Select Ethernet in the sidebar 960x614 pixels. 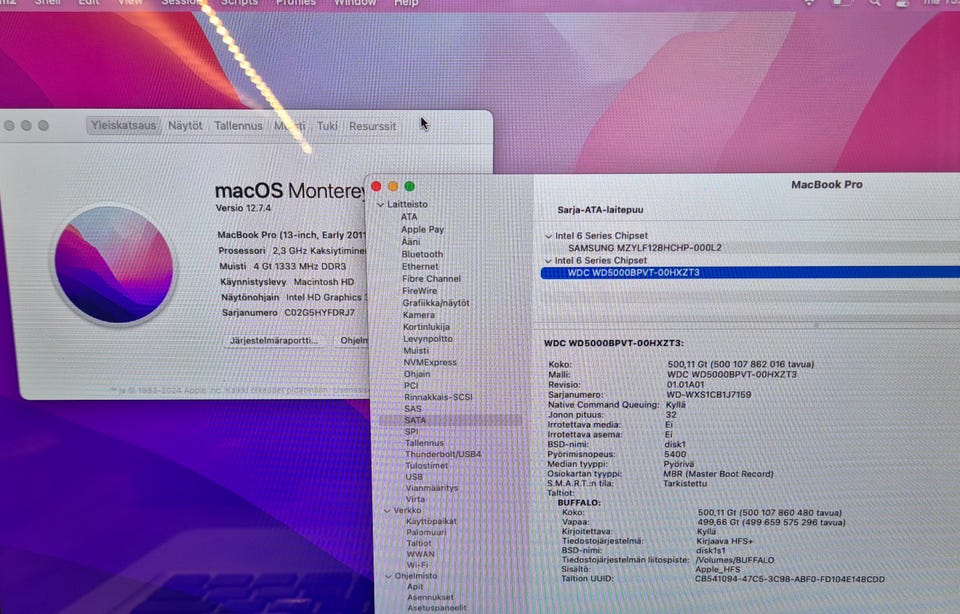click(420, 266)
